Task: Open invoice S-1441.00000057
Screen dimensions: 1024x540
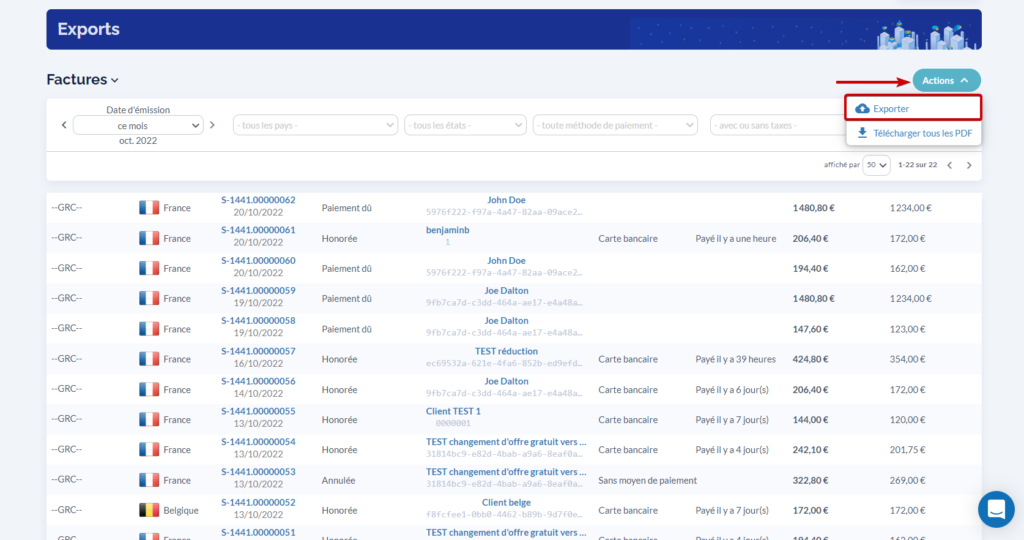Action: (x=258, y=351)
